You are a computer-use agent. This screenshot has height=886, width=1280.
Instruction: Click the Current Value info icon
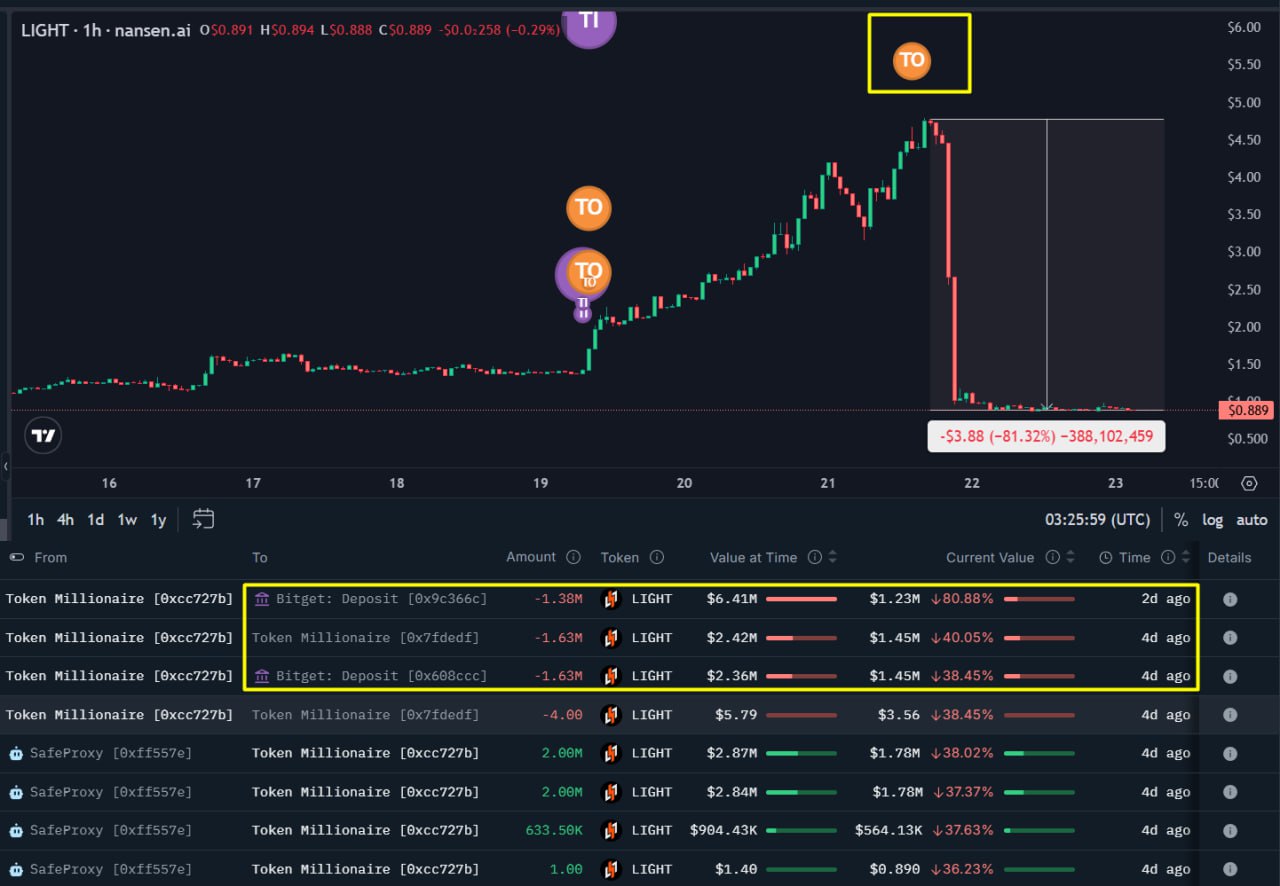coord(1052,557)
